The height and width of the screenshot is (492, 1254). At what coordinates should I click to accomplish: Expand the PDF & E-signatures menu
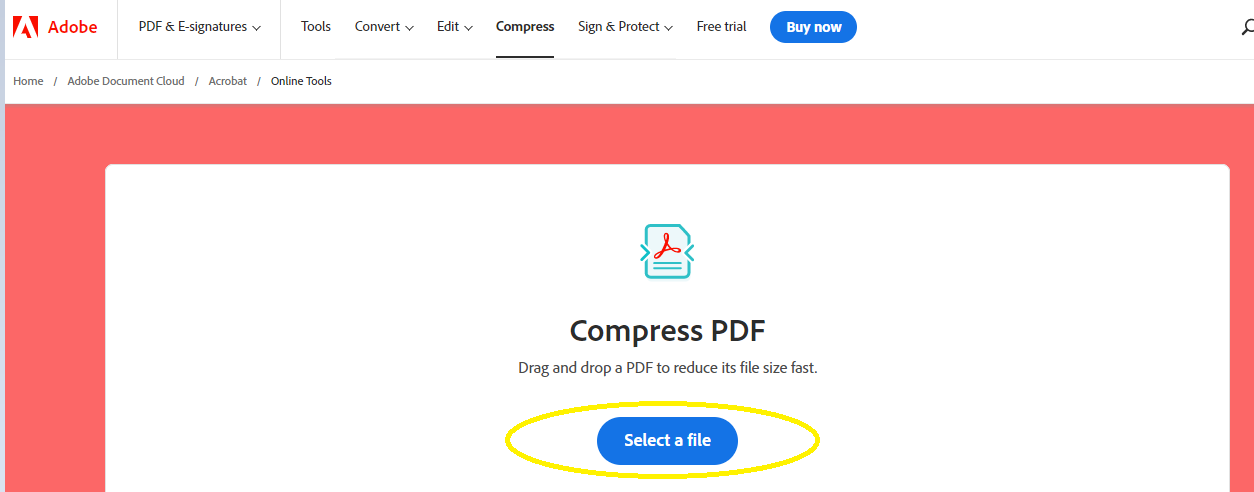(200, 27)
